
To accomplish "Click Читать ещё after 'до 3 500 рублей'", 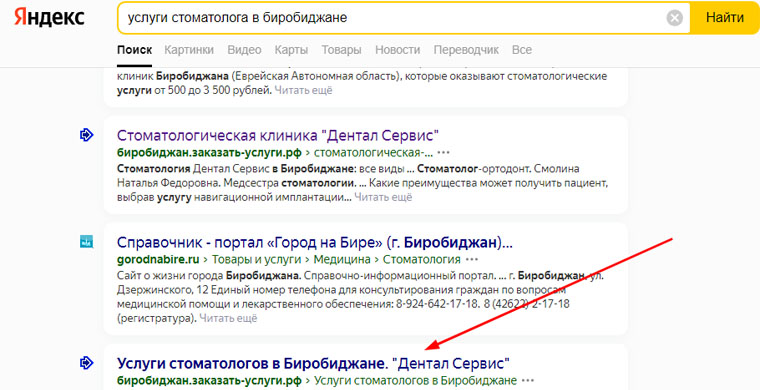I will [x=303, y=91].
